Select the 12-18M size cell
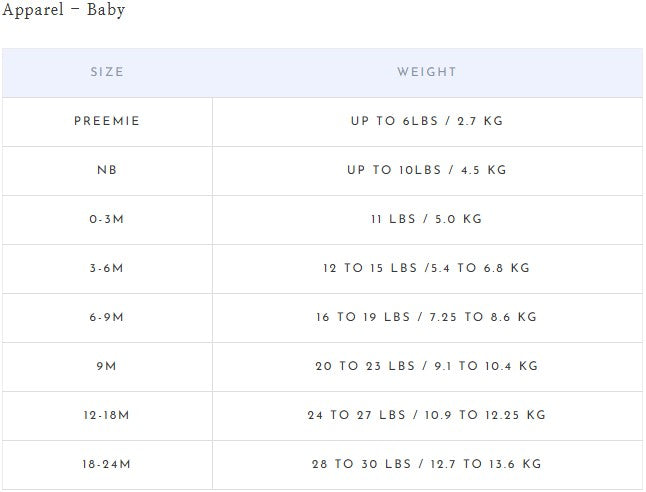This screenshot has height=492, width=646. (x=107, y=415)
